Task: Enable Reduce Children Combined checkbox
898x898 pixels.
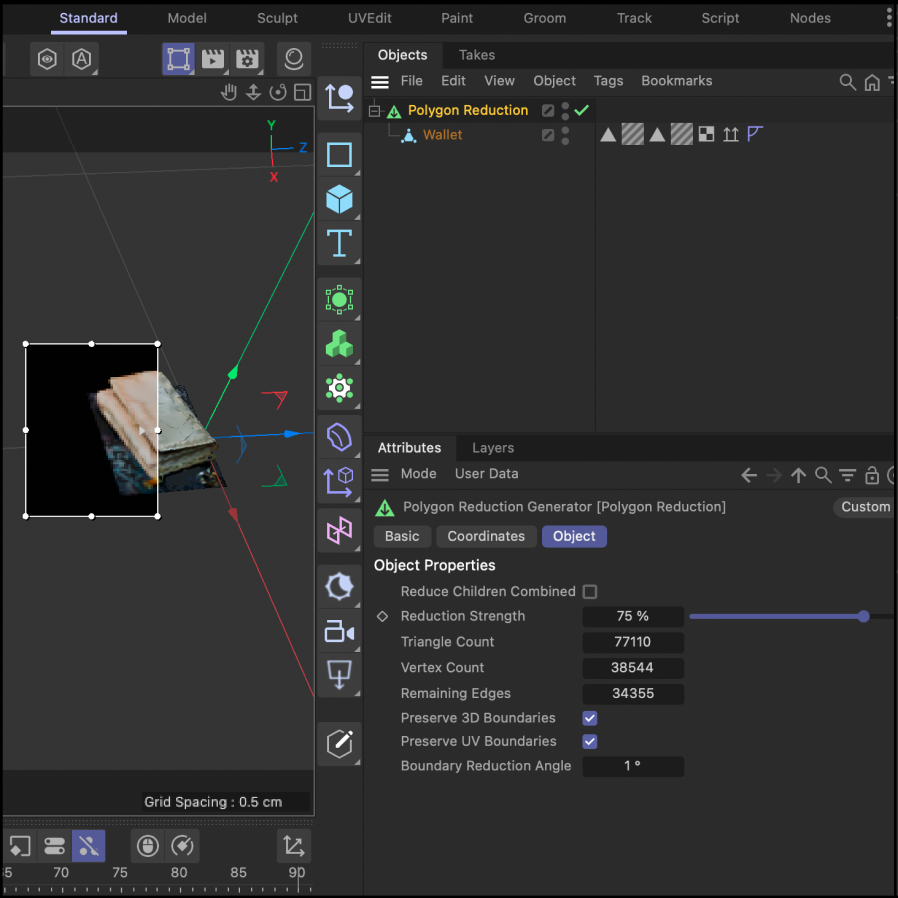Action: [x=590, y=592]
